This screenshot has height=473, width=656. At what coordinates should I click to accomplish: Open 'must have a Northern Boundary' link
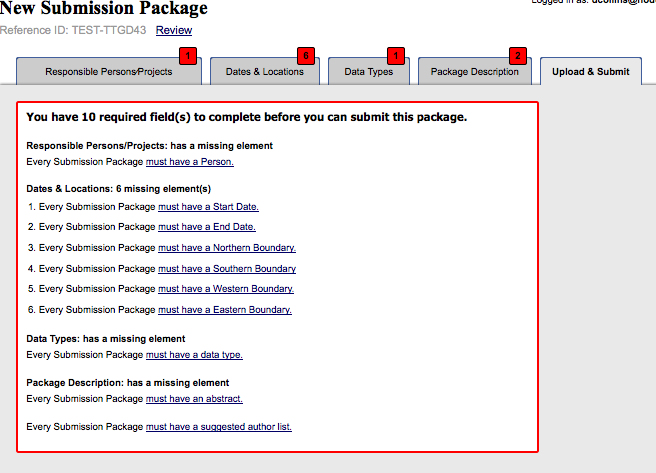coord(227,248)
